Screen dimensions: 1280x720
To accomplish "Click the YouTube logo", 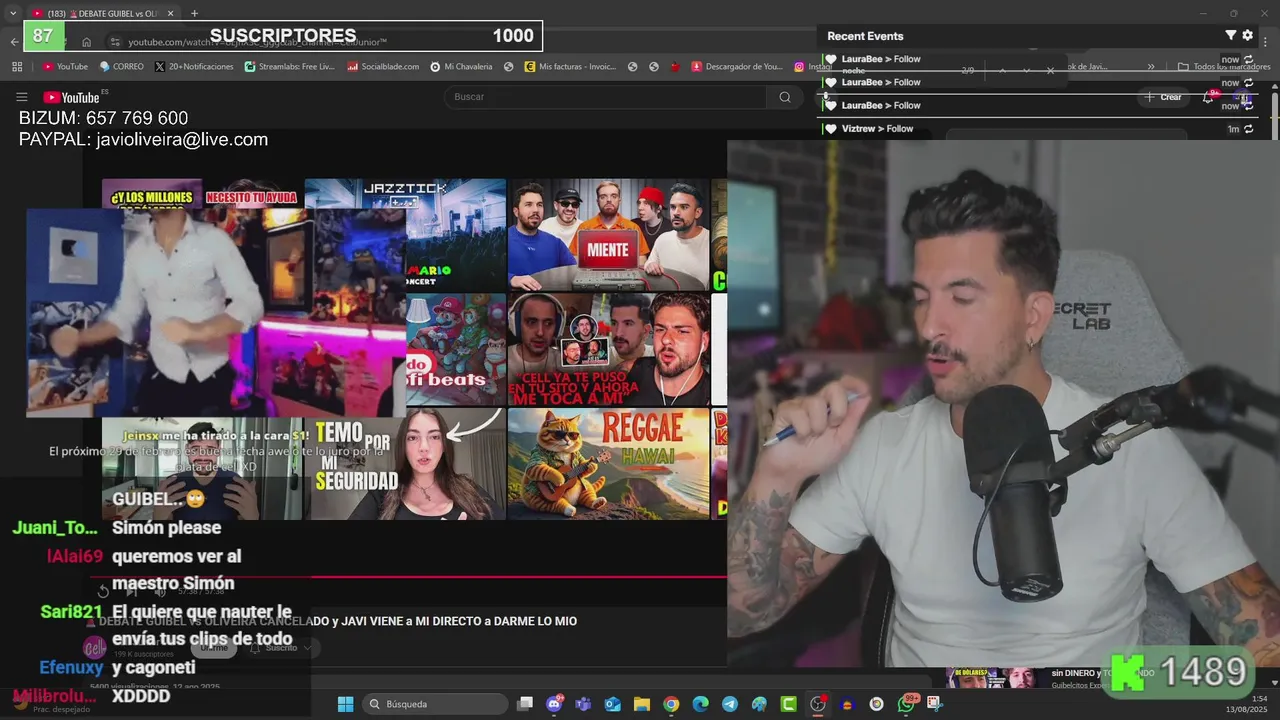I will coord(71,97).
